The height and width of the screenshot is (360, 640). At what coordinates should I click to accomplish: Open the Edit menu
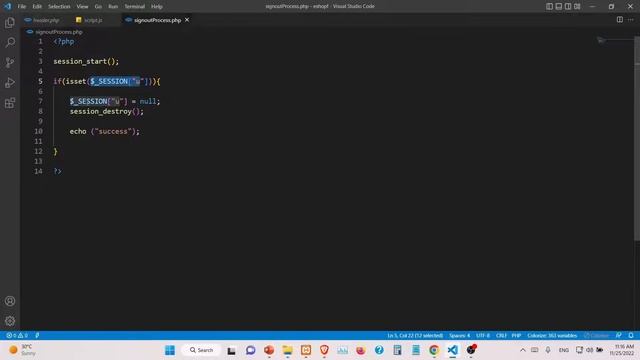(37, 7)
